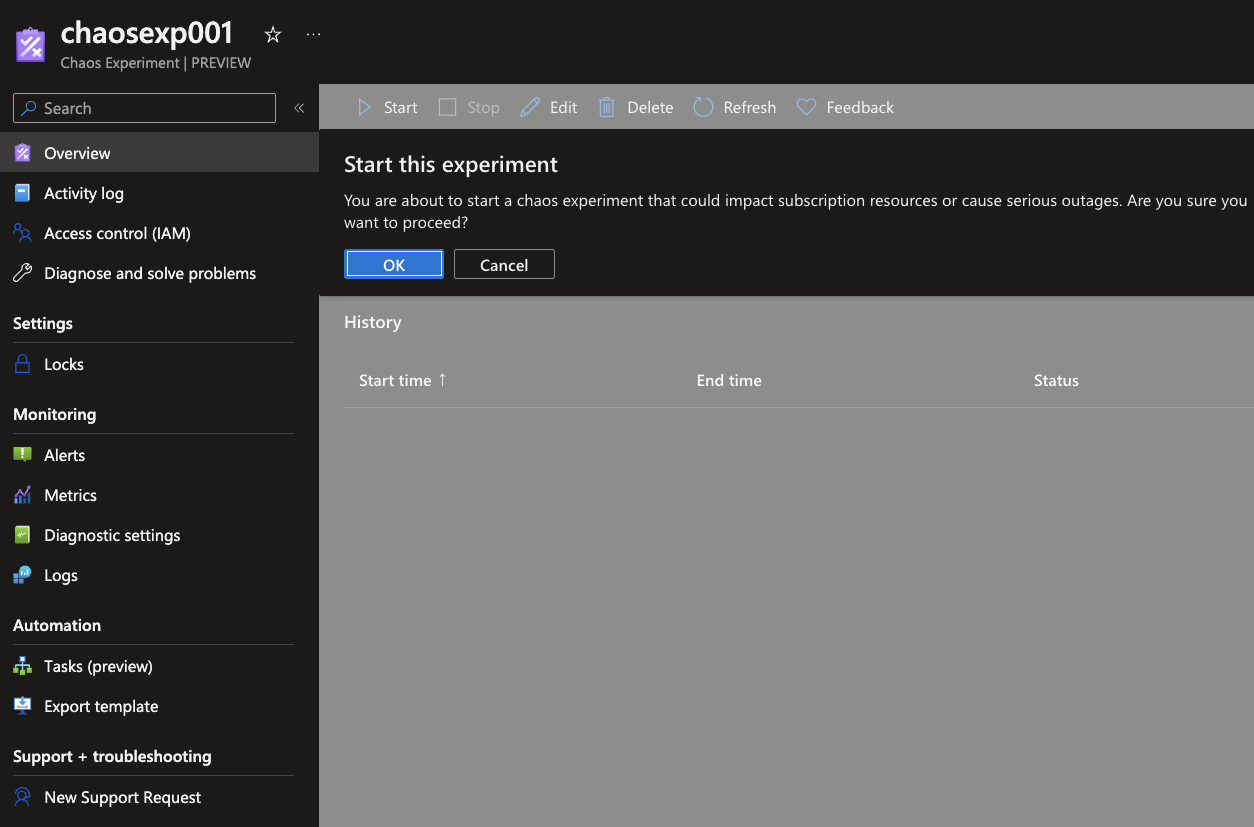Click the Delete toolbar label
This screenshot has width=1254, height=827.
click(650, 107)
